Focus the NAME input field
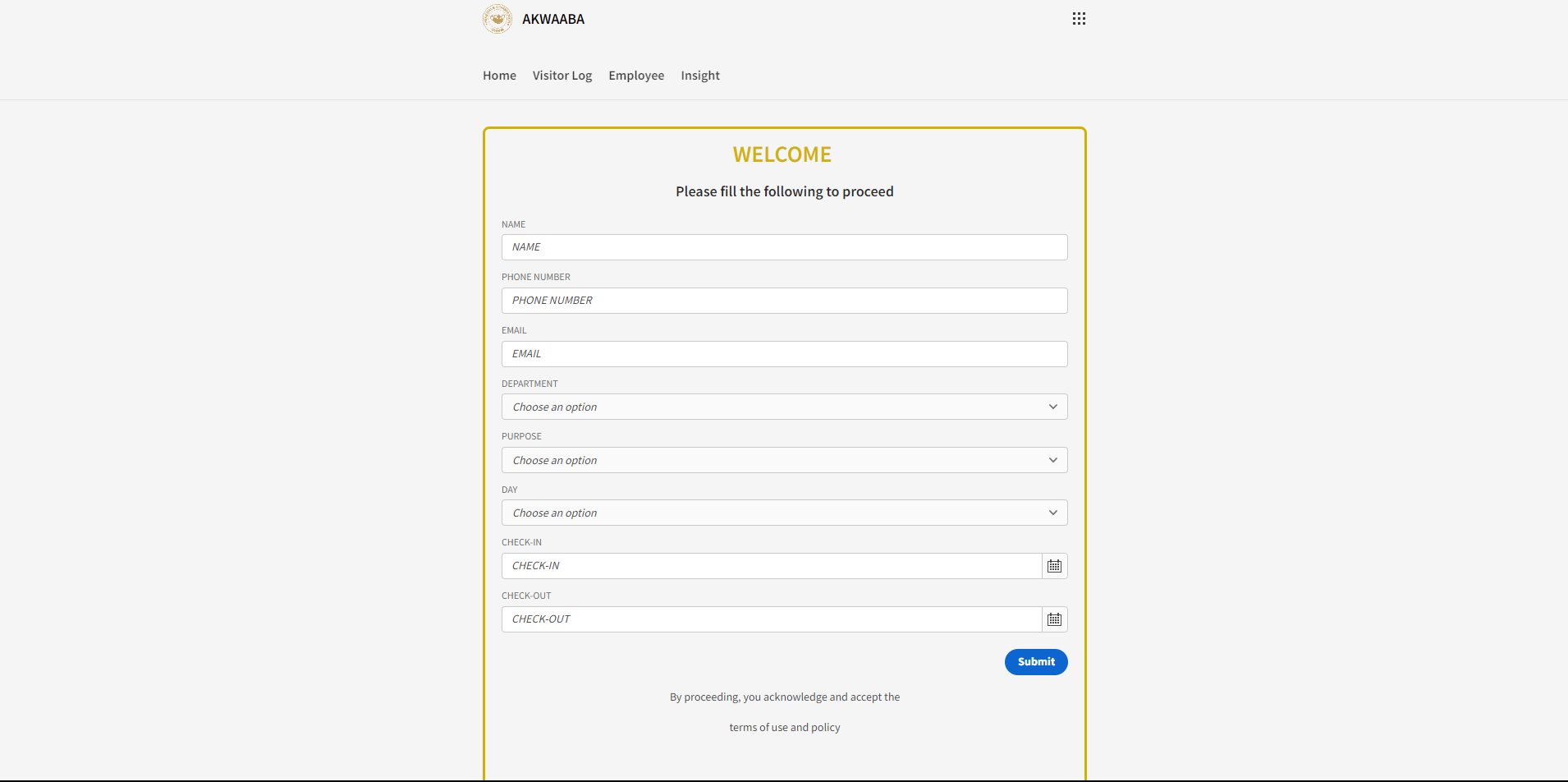Viewport: 1568px width, 782px height. click(x=785, y=247)
